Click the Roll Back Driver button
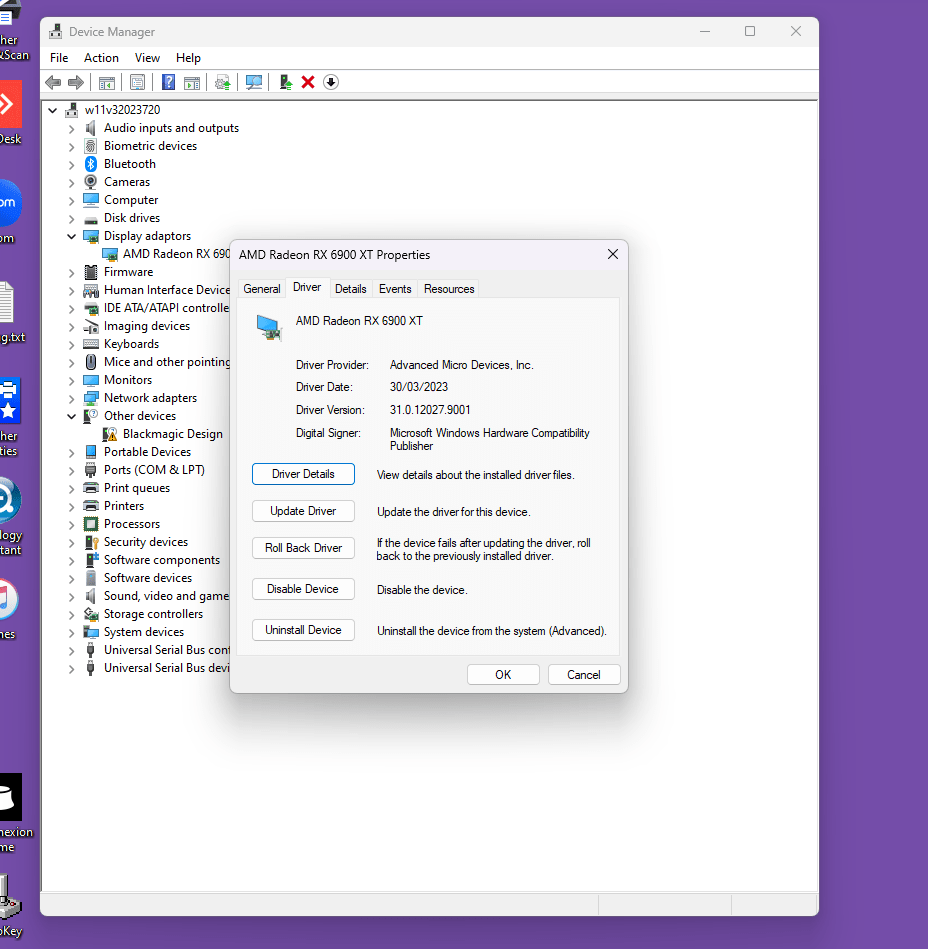The height and width of the screenshot is (949, 928). pos(303,548)
